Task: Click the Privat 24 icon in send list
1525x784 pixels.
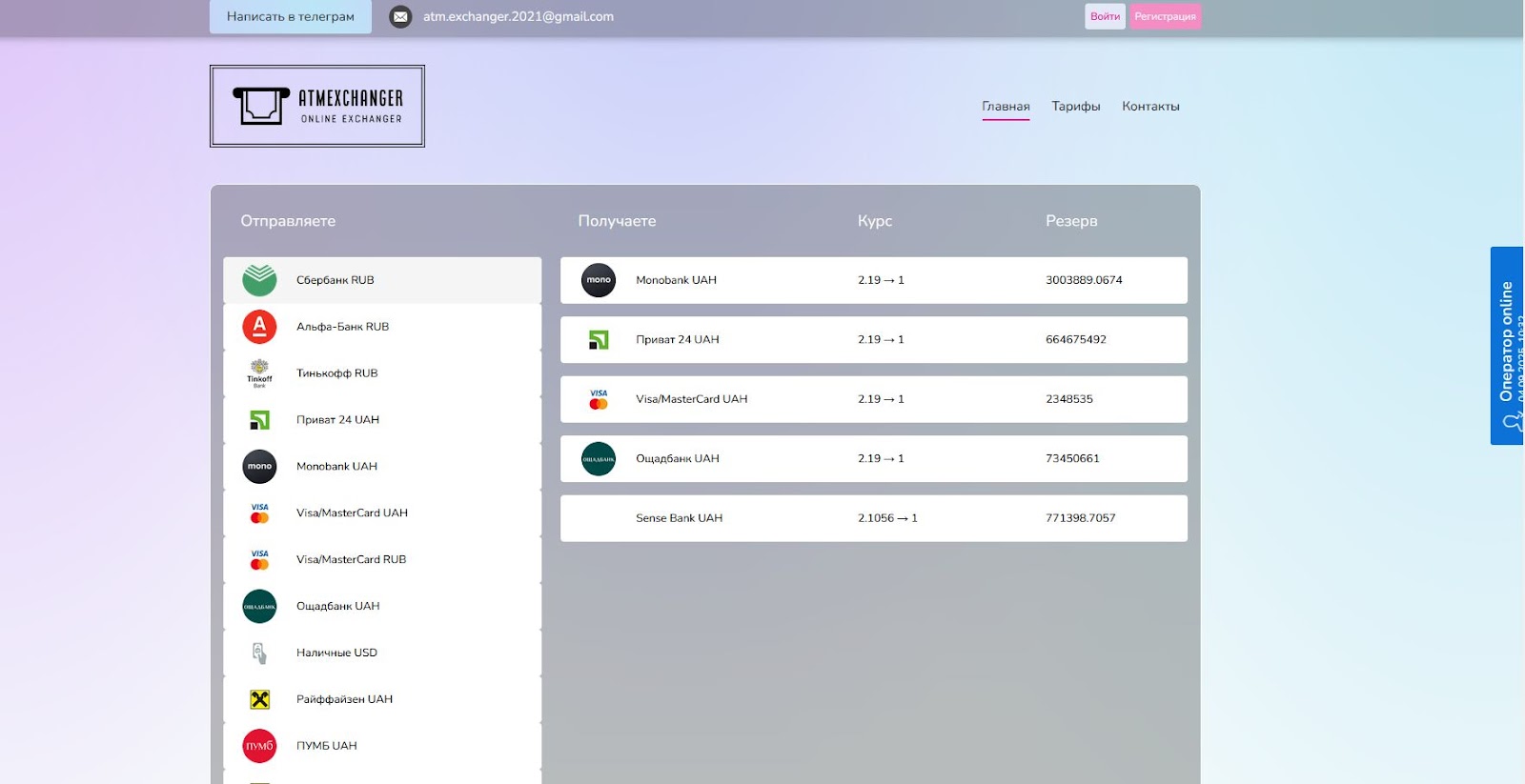Action: [259, 420]
